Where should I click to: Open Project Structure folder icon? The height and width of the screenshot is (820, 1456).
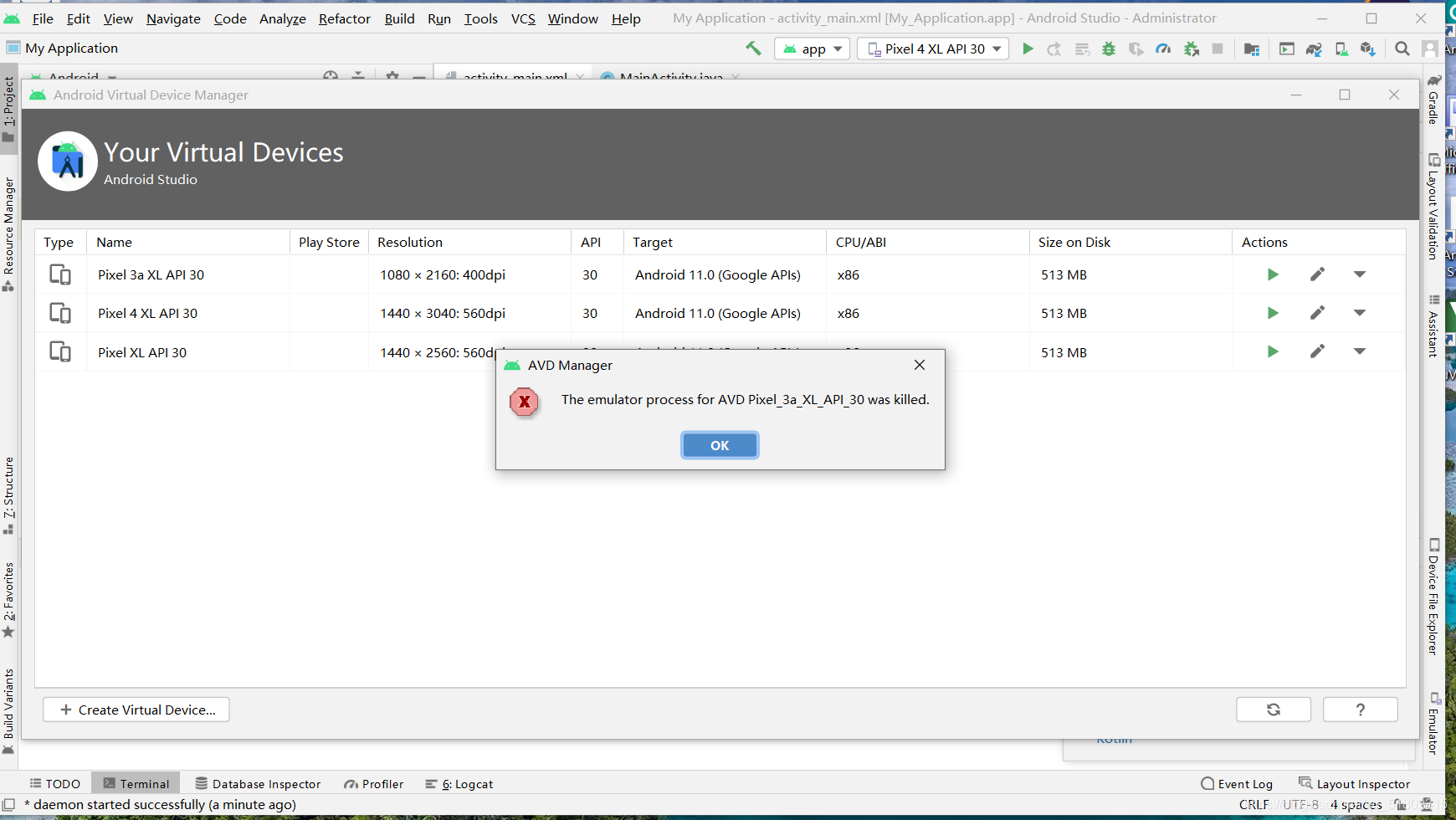click(x=1252, y=49)
